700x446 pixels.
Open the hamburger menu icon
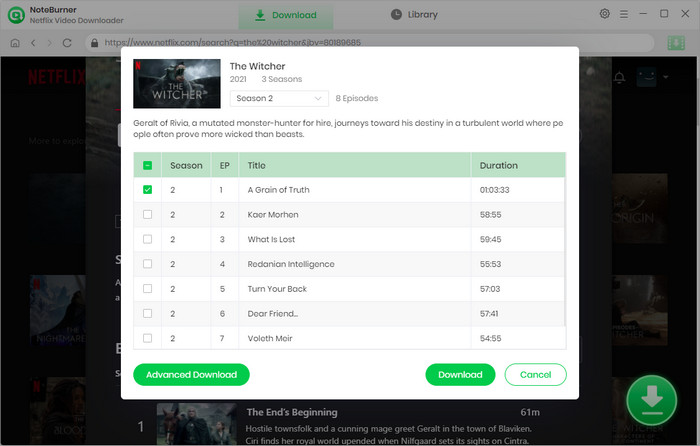coord(624,14)
